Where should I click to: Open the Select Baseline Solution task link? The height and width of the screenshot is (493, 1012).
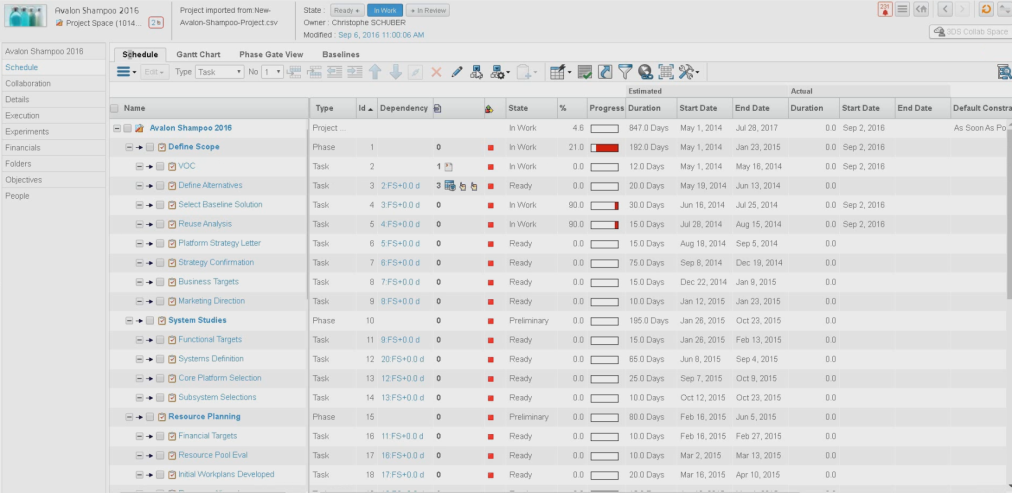pyautogui.click(x=220, y=205)
